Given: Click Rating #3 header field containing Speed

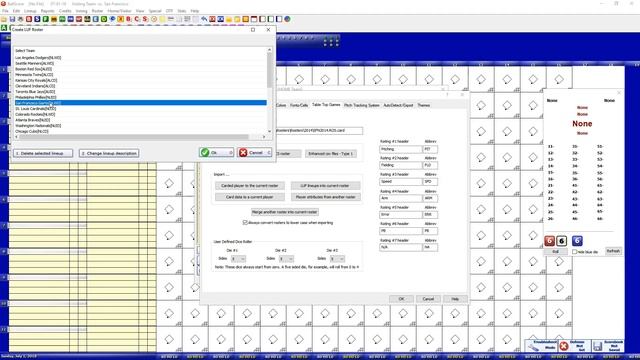Looking at the screenshot, I should [x=401, y=182].
